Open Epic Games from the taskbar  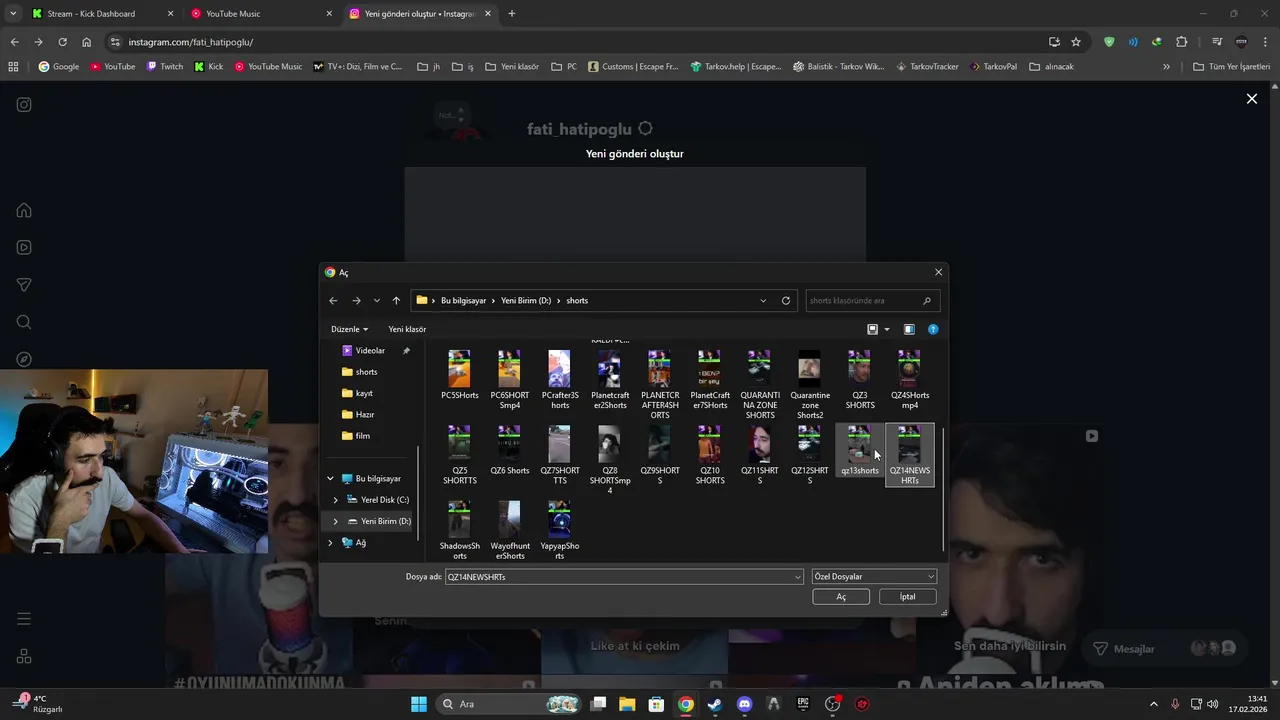[803, 704]
